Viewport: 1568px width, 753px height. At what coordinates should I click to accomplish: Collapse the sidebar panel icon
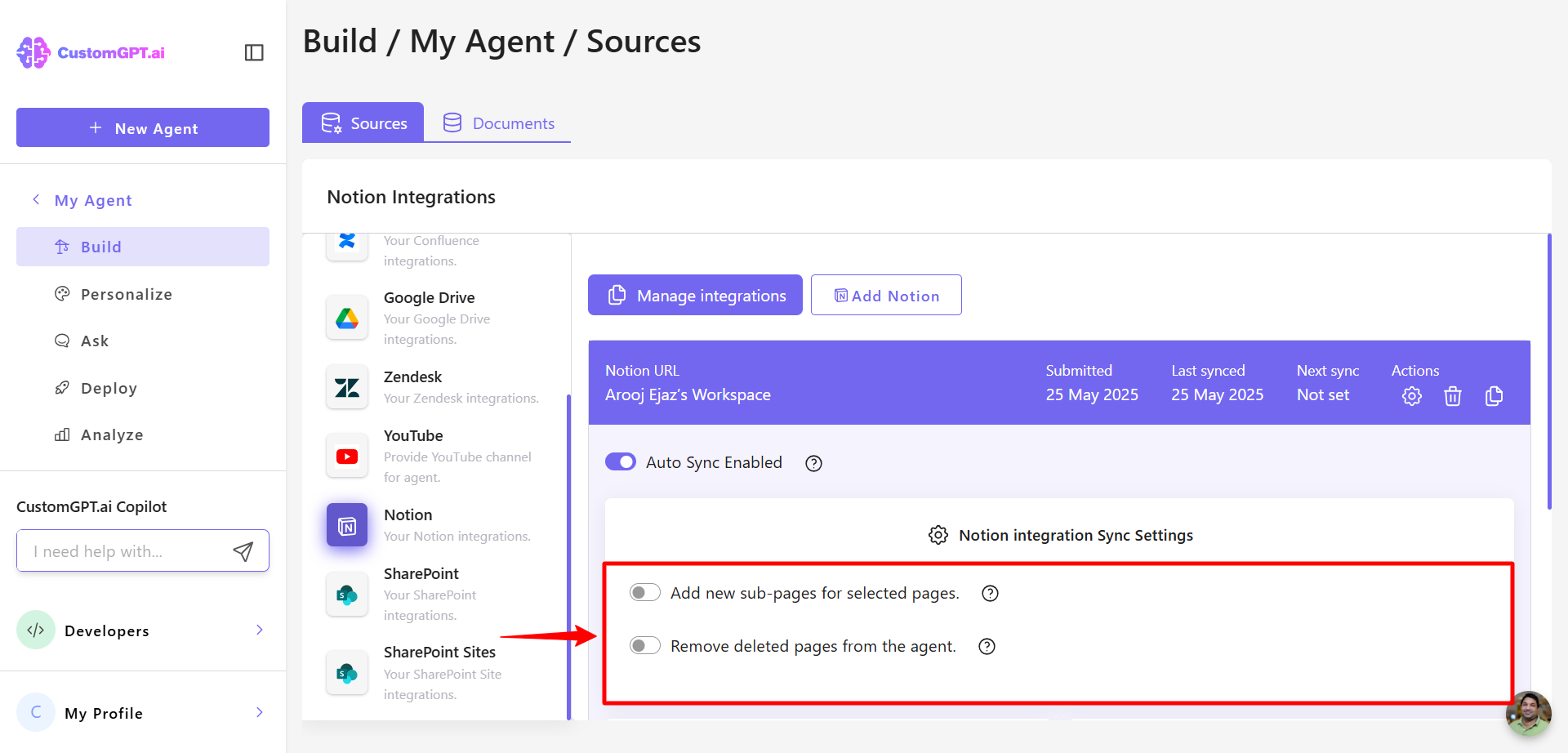pos(254,52)
